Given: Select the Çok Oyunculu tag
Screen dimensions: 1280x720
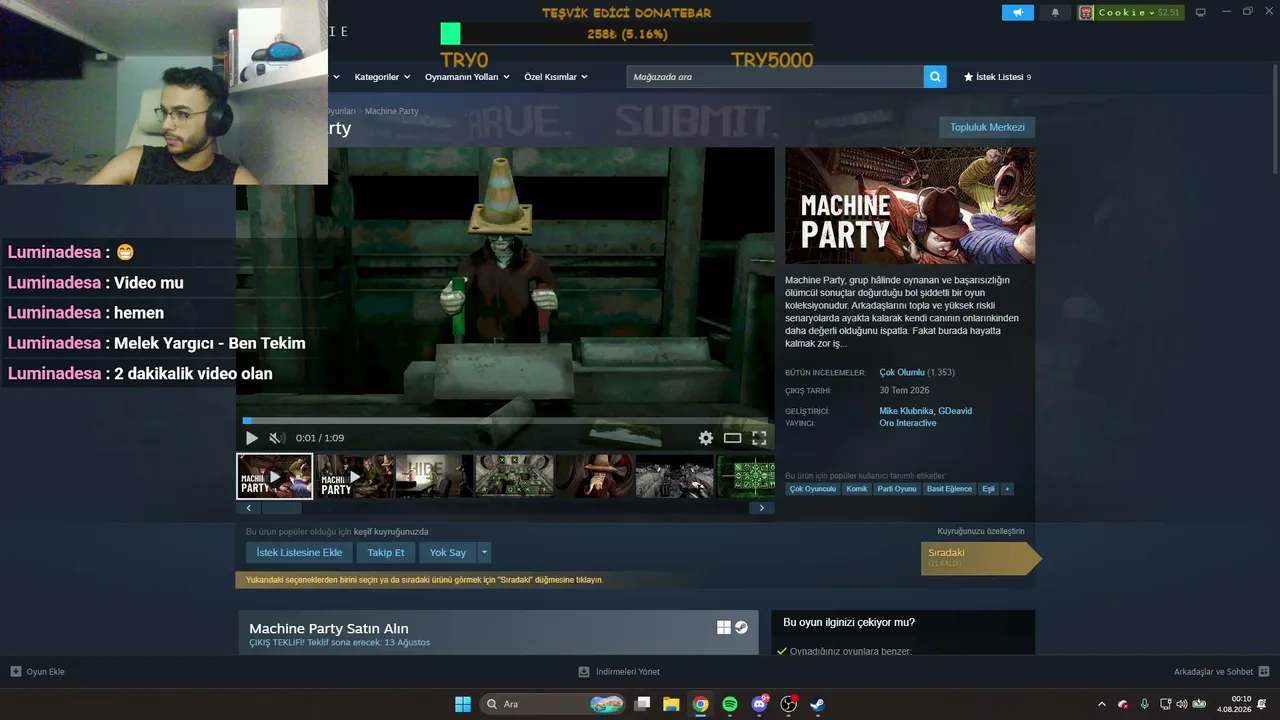Looking at the screenshot, I should point(813,489).
